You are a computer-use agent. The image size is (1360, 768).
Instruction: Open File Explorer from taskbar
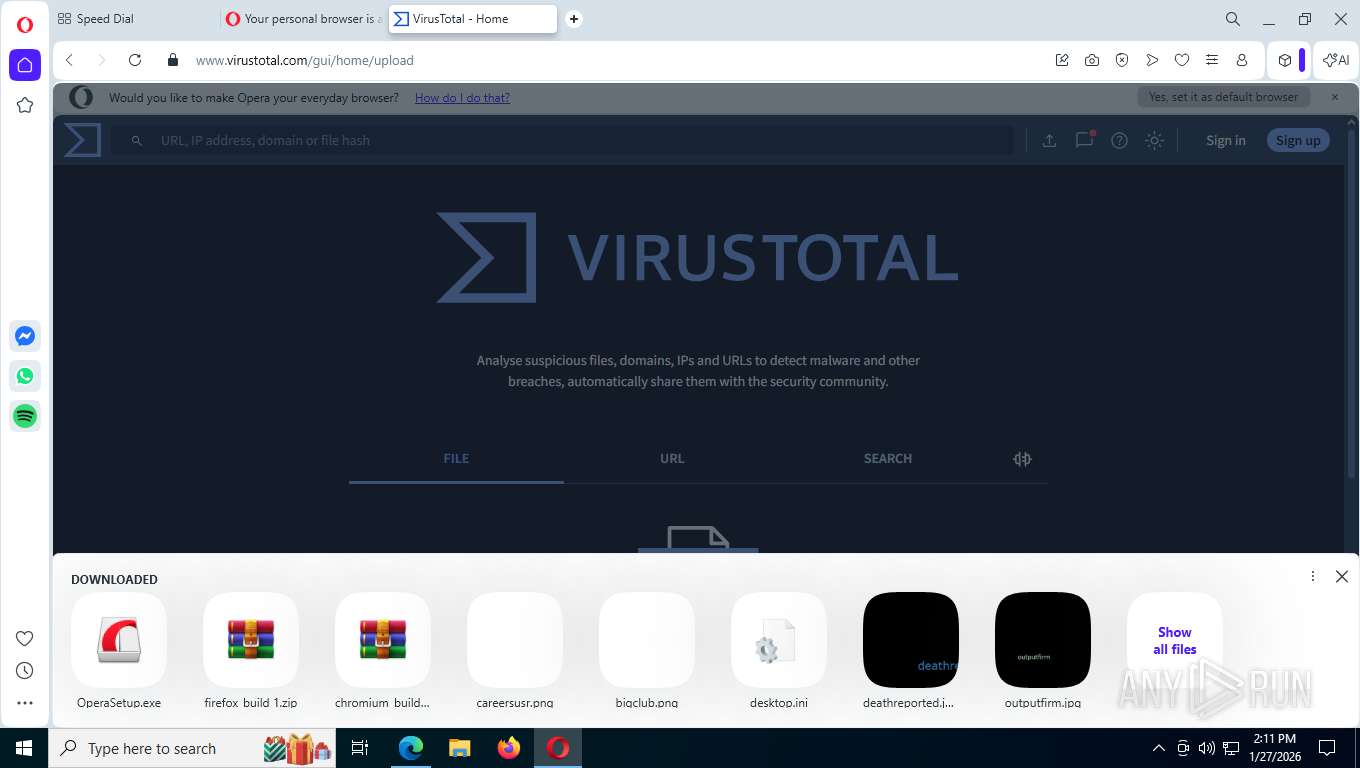point(460,748)
